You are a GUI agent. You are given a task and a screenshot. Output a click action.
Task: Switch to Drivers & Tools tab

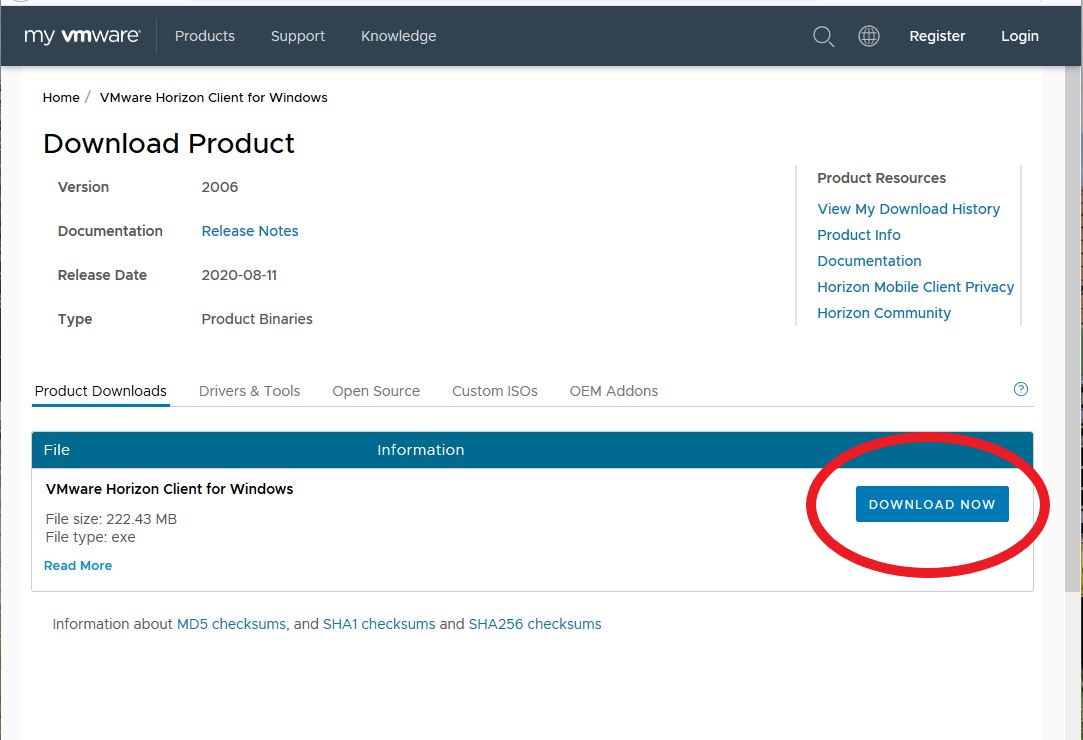click(249, 391)
